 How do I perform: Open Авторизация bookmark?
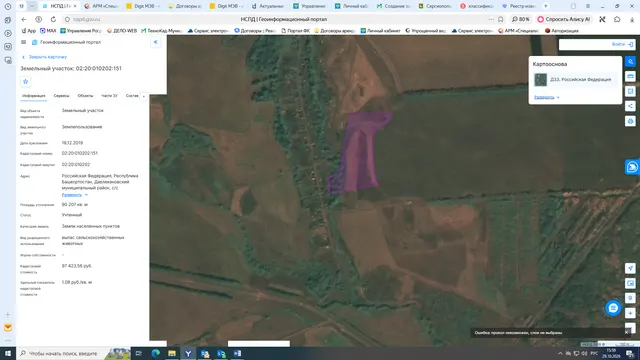[x=562, y=31]
